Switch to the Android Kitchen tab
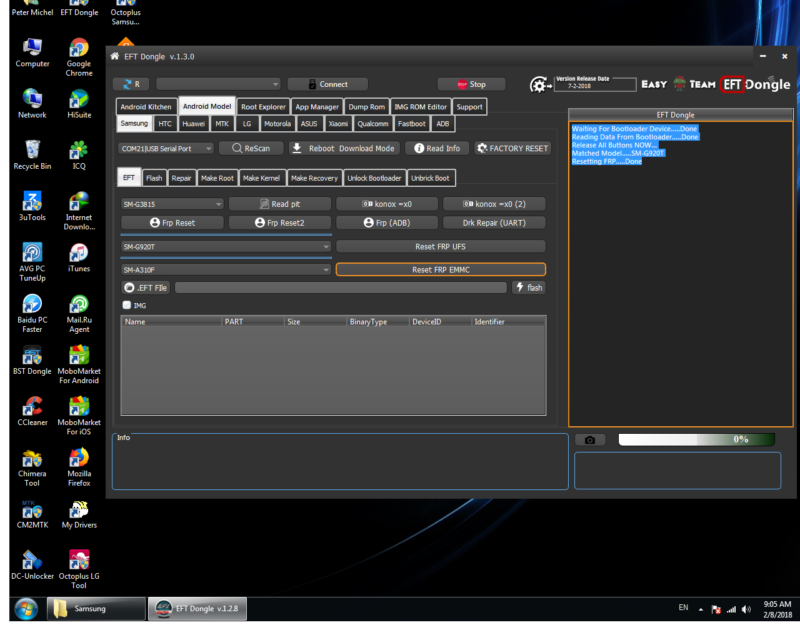Screen dimensions: 800x640 point(146,107)
